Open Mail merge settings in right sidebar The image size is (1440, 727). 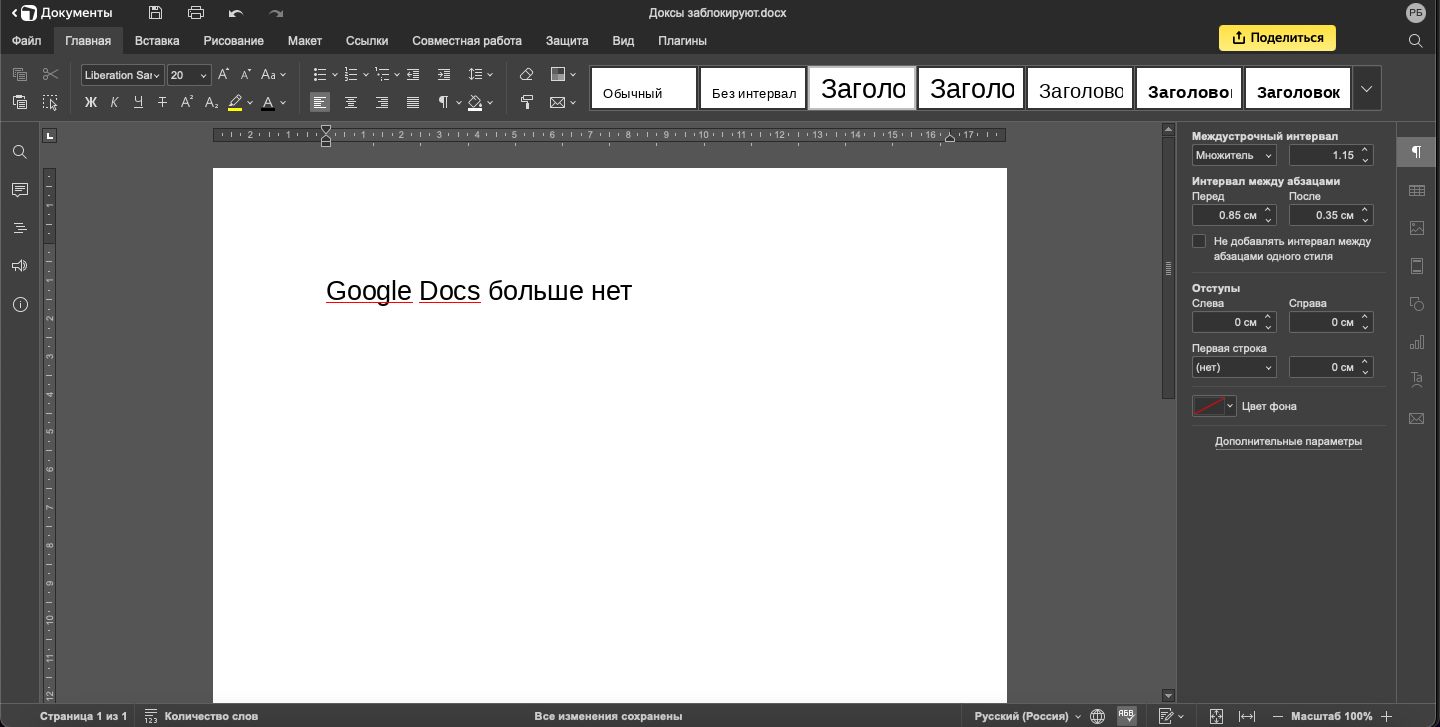click(1416, 418)
